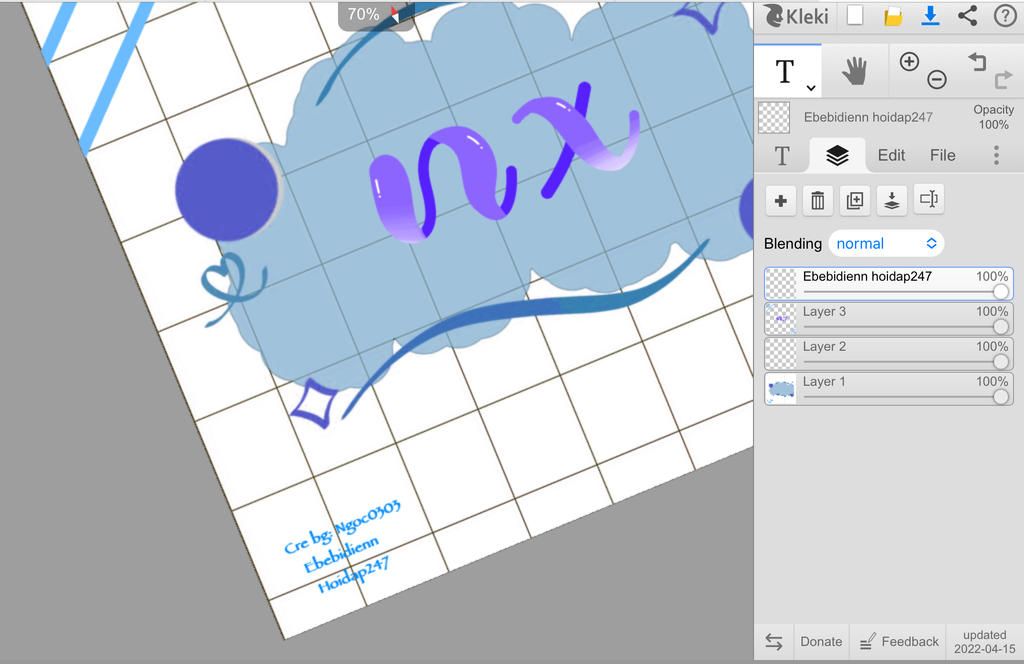The image size is (1024, 664).
Task: Download the image with blue arrow icon
Action: pos(930,16)
